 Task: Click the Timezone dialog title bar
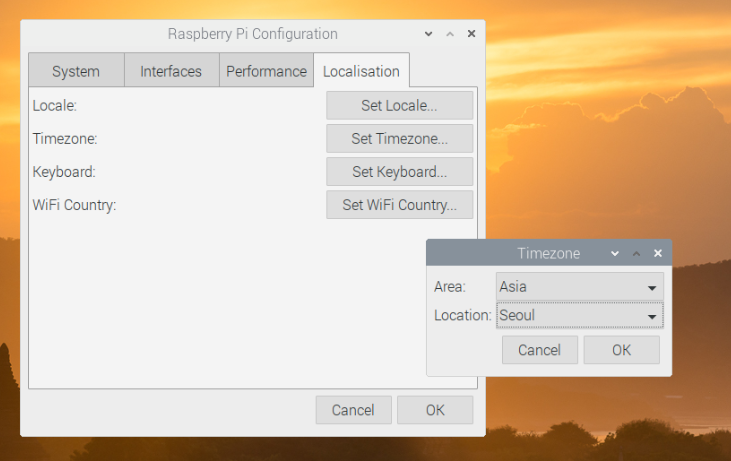tap(549, 253)
